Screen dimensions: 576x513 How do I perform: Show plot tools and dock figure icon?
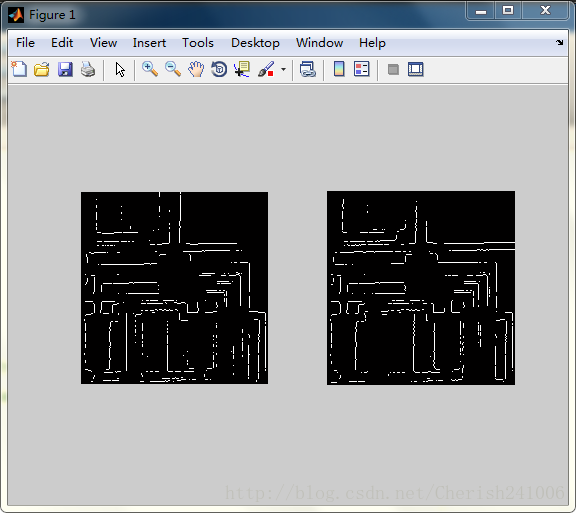[416, 69]
